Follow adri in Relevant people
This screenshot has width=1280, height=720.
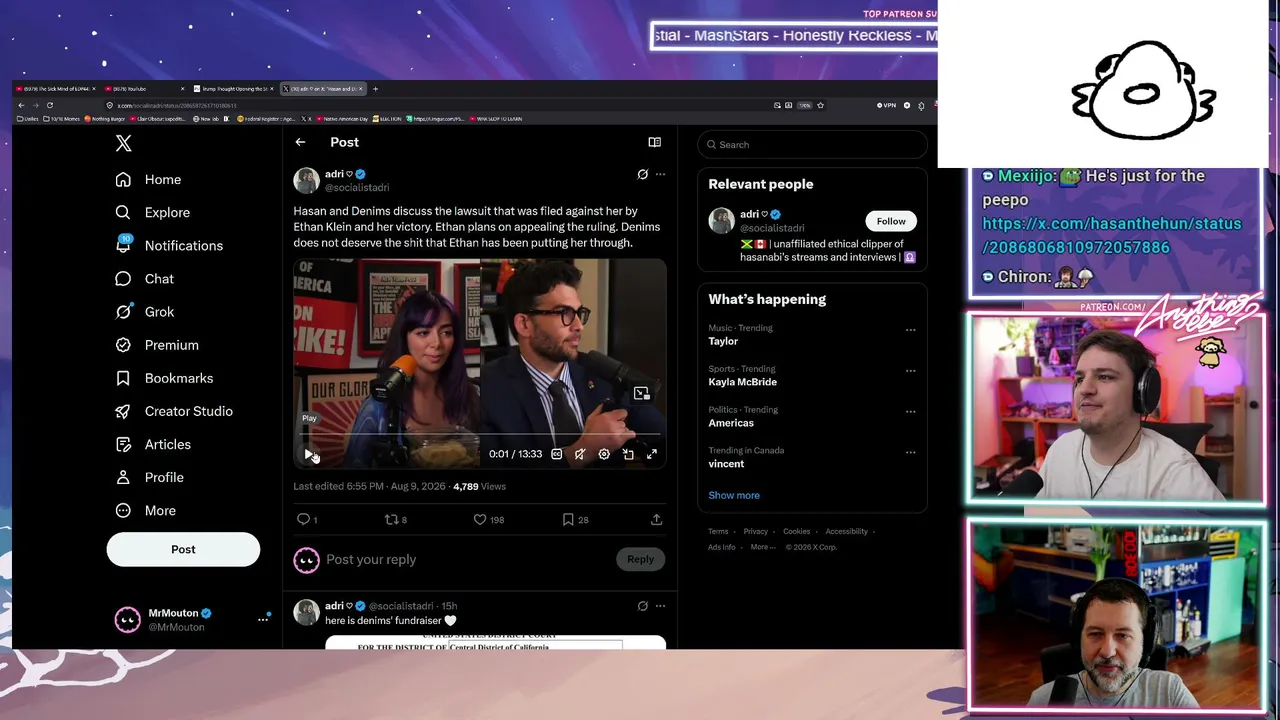pos(891,221)
